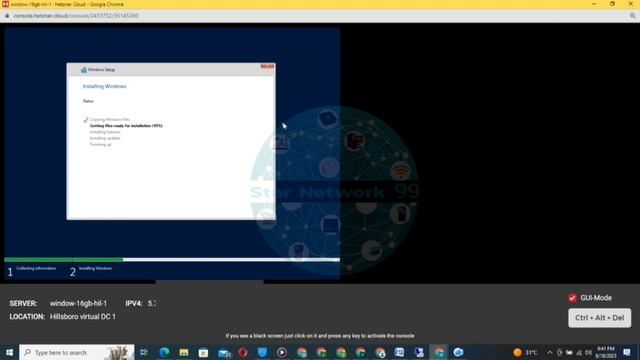
Task: Click the 'Installing updates' step text
Action: (x=105, y=138)
